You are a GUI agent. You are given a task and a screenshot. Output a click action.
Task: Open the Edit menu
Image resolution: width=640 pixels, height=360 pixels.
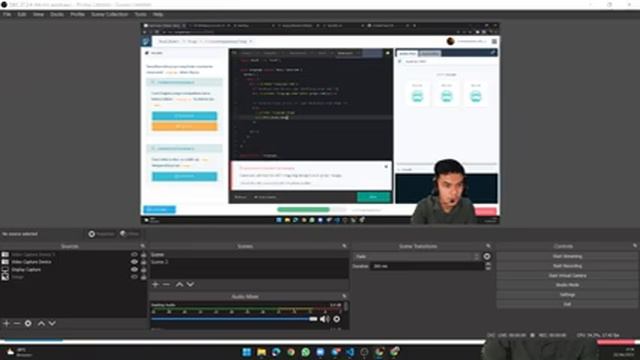22,14
